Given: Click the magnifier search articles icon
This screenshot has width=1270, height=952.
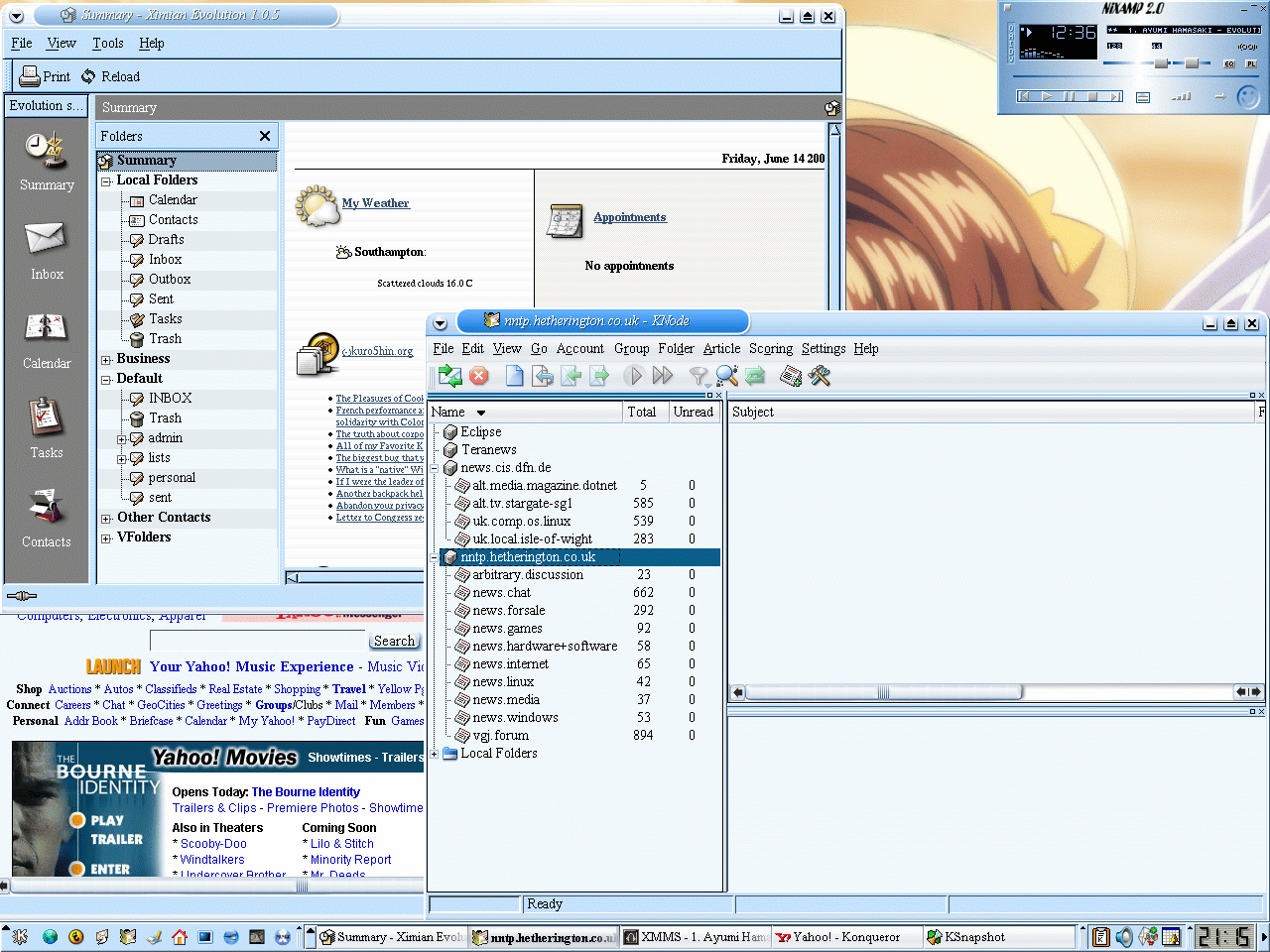Looking at the screenshot, I should tap(727, 376).
